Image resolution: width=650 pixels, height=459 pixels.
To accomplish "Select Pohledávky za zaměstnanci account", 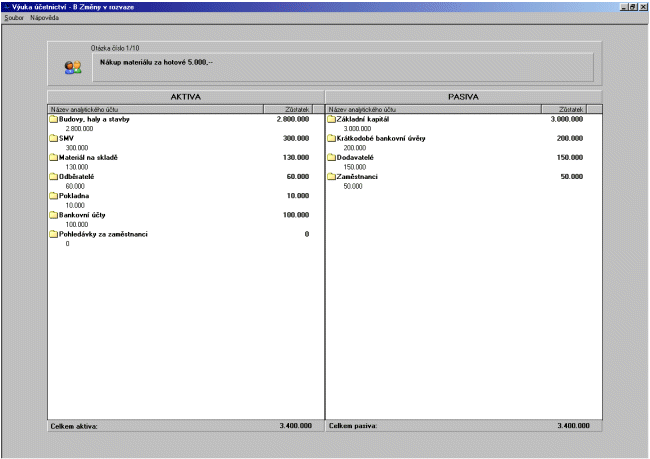I will [105, 234].
